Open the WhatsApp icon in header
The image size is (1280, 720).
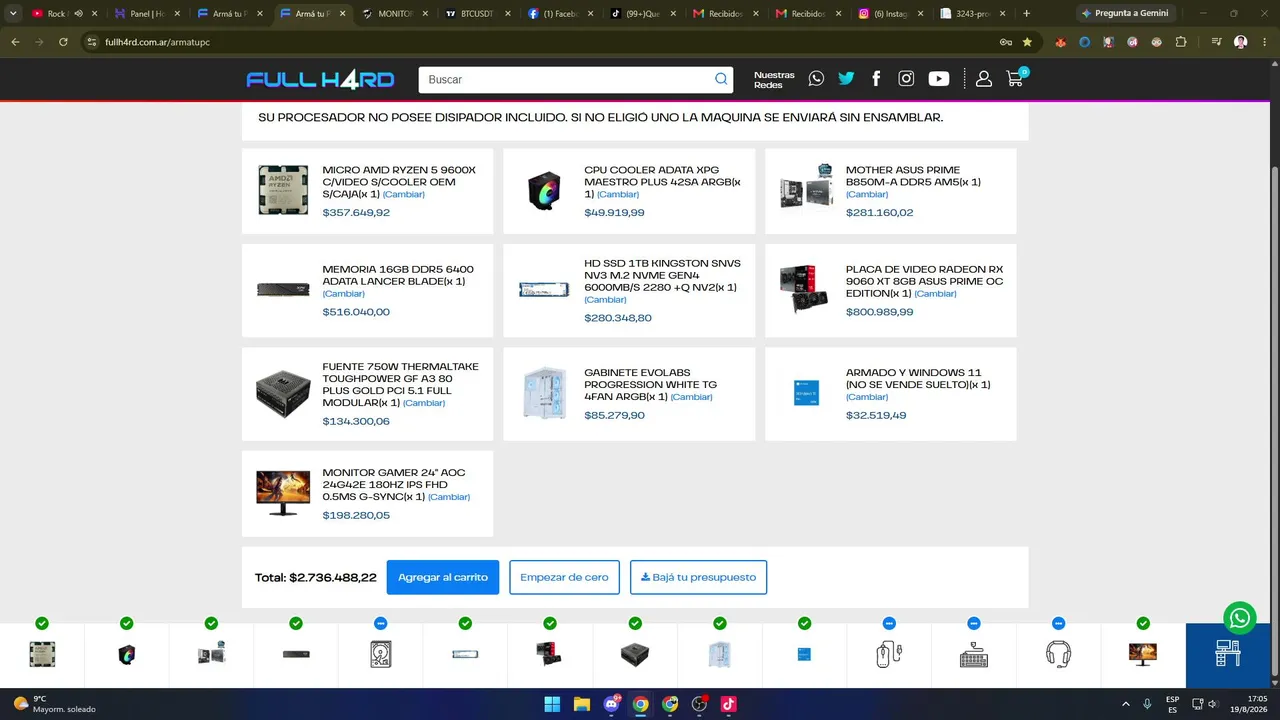(816, 79)
